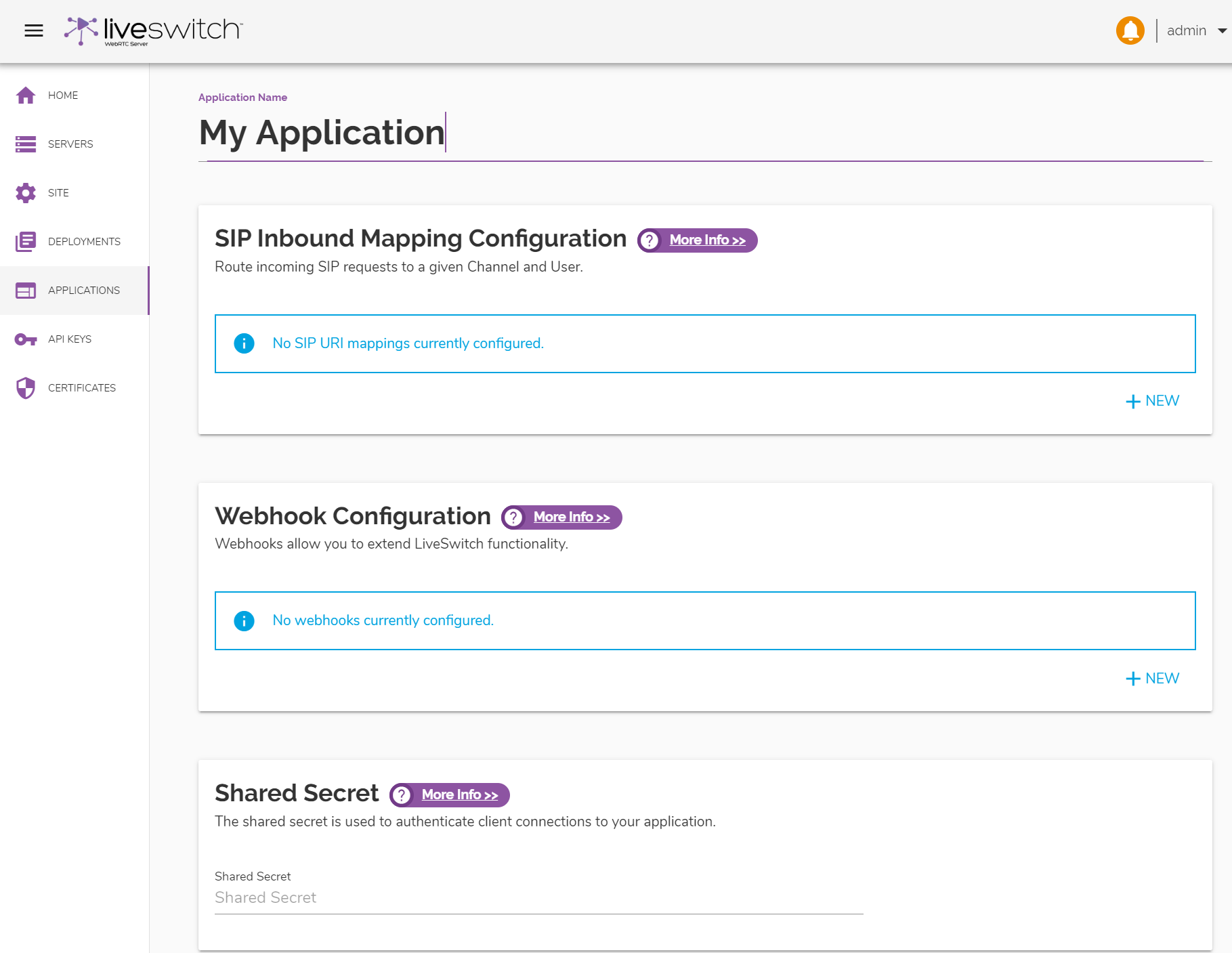Viewport: 1232px width, 953px height.
Task: Click the Servers stack icon
Action: click(26, 144)
